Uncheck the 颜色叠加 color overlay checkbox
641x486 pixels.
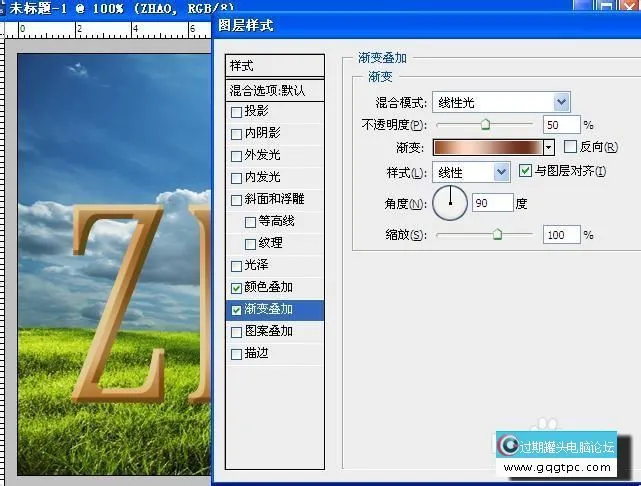point(236,288)
